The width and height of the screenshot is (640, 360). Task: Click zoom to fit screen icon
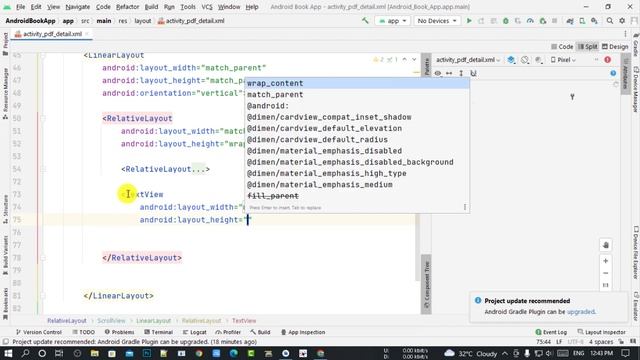pos(606,285)
